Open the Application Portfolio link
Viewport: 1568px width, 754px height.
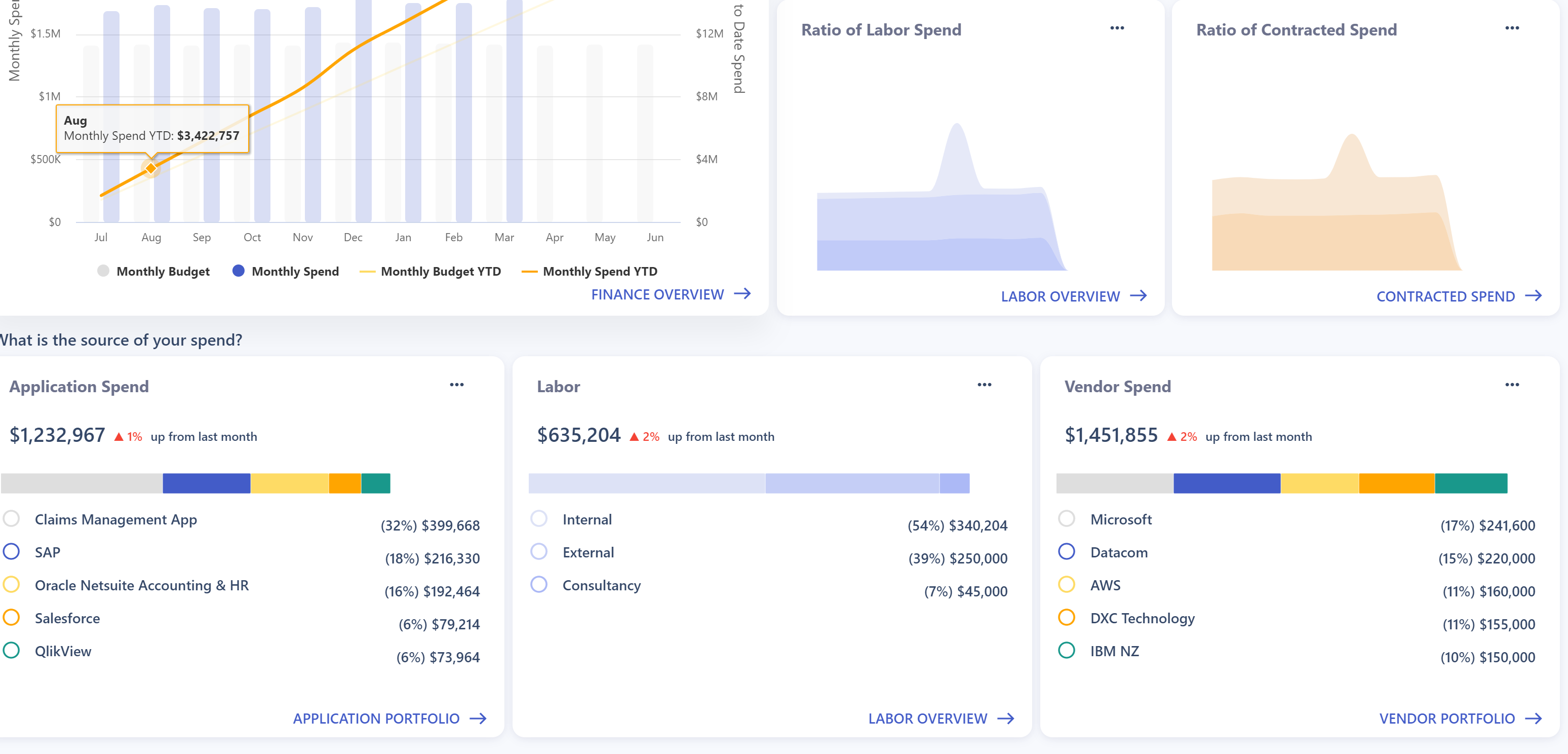[376, 719]
